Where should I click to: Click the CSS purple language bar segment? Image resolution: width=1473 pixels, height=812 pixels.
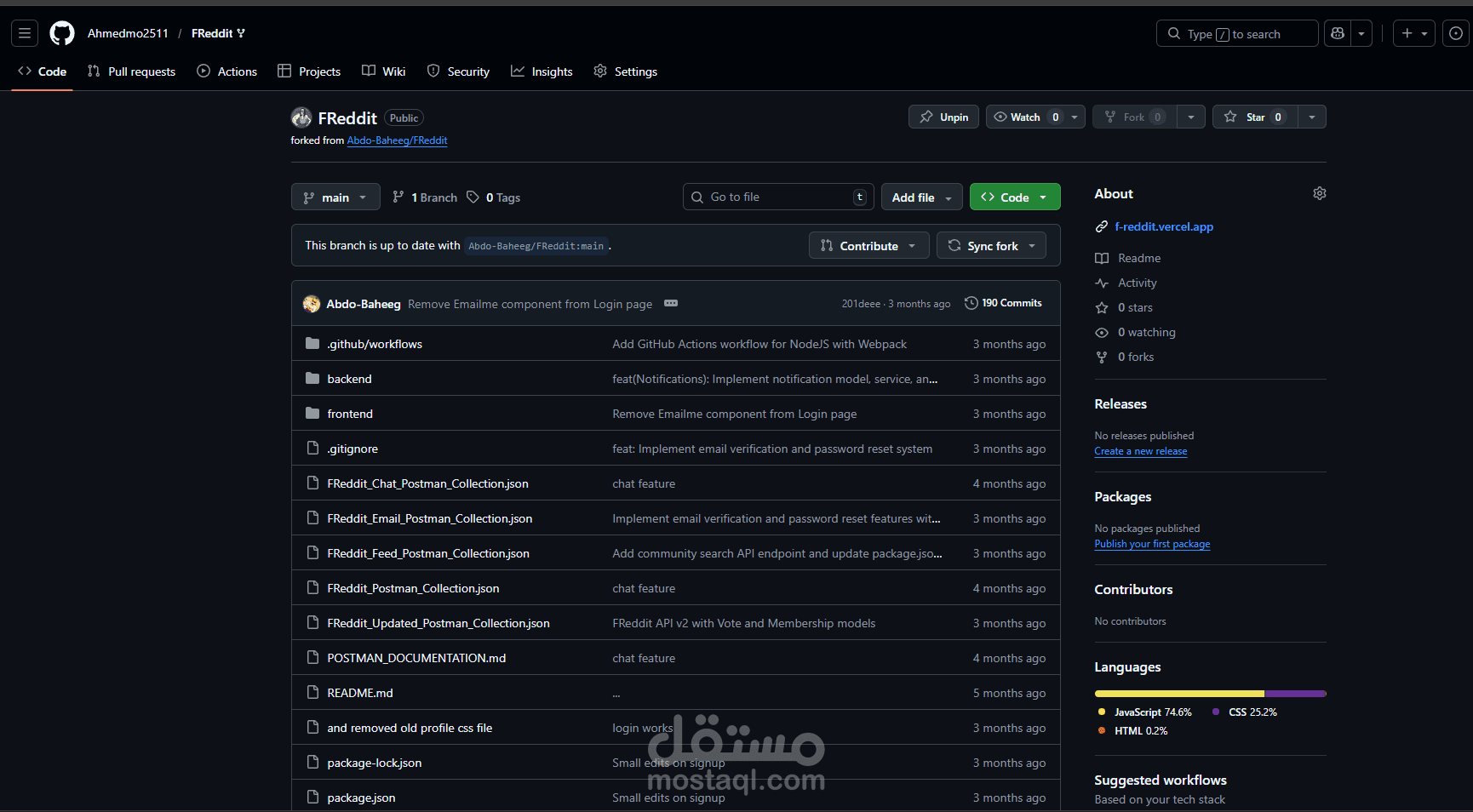(x=1295, y=694)
